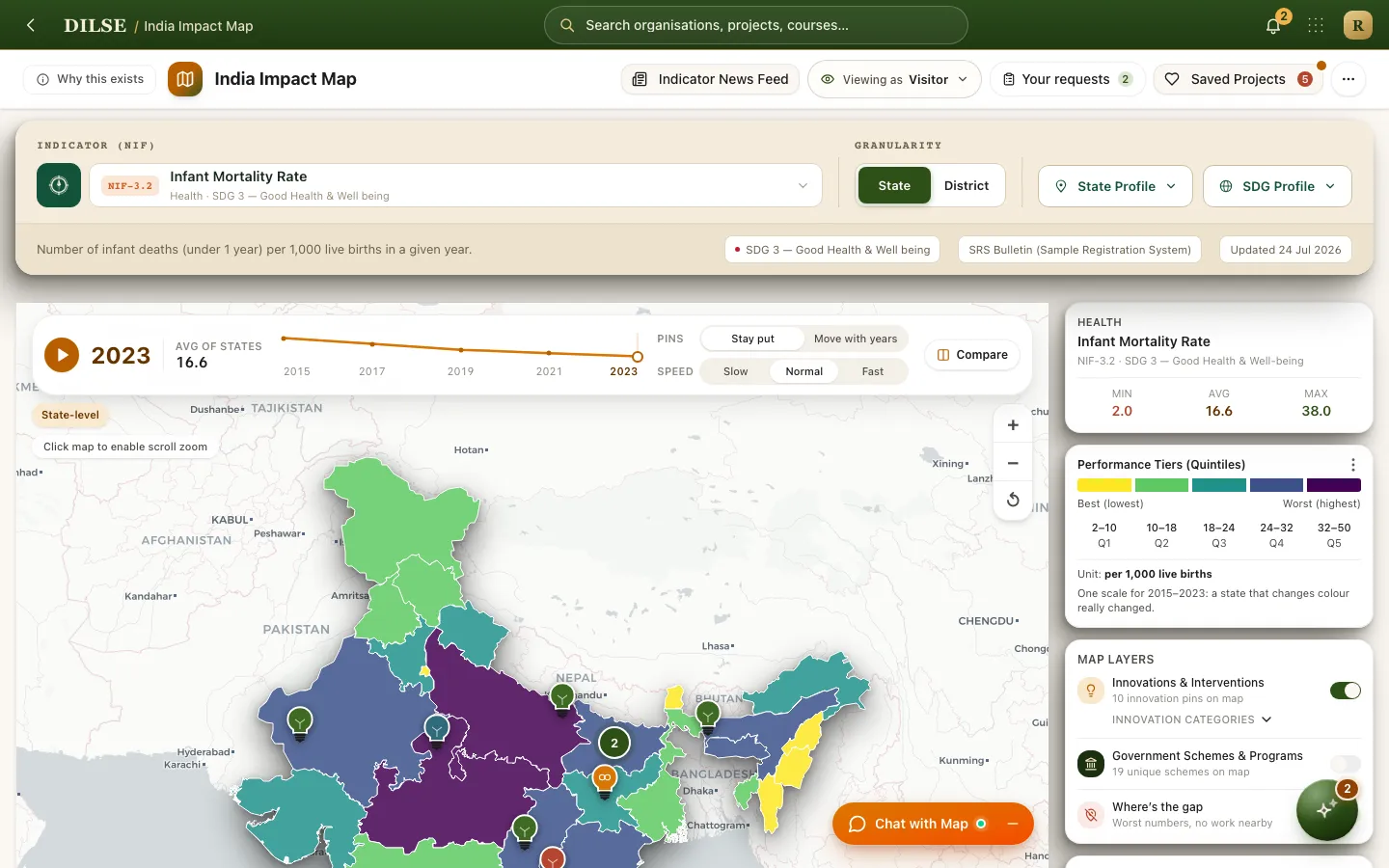Open the notifications bell
The height and width of the screenshot is (868, 1389).
click(x=1273, y=26)
